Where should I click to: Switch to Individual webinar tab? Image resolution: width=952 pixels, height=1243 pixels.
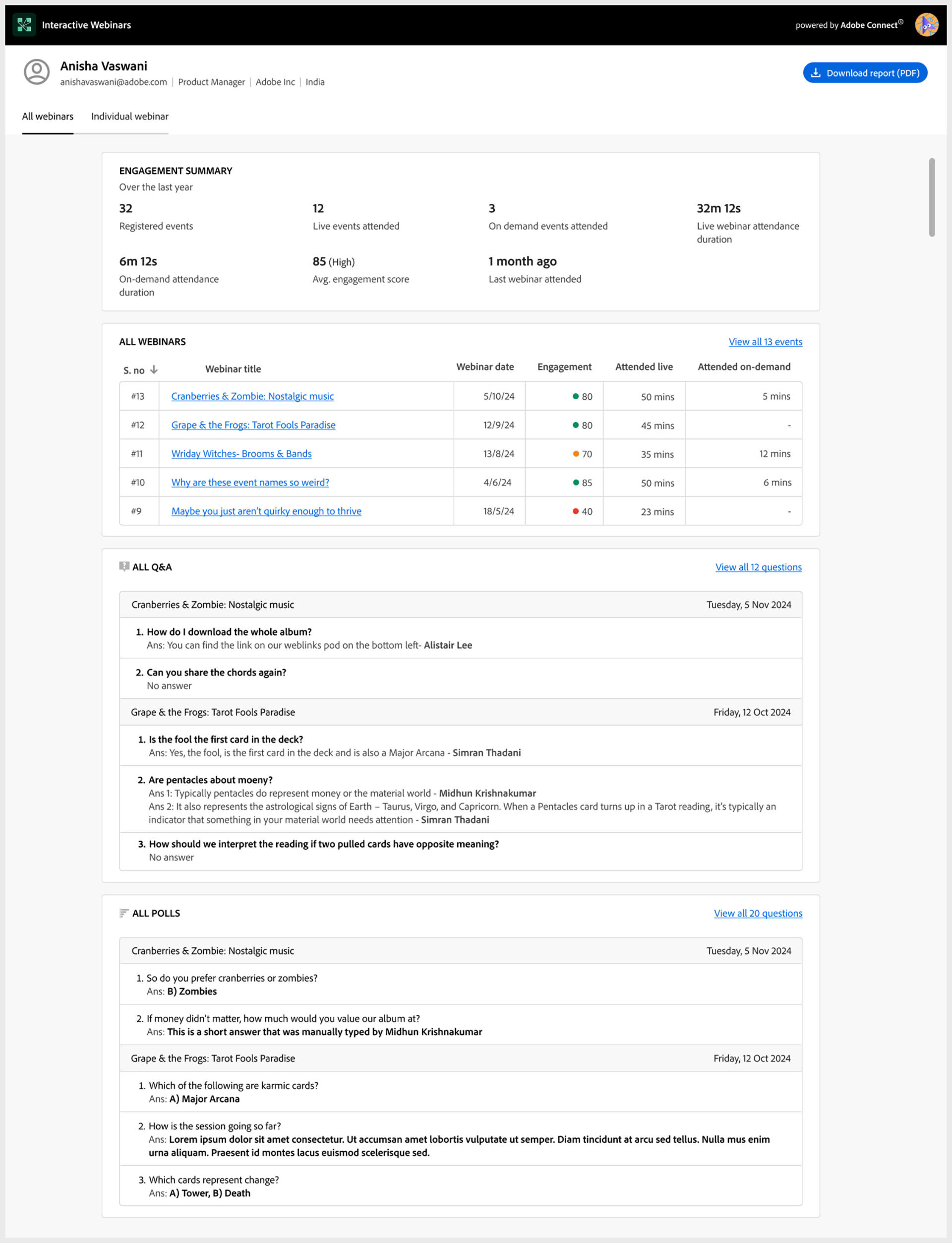tap(128, 116)
